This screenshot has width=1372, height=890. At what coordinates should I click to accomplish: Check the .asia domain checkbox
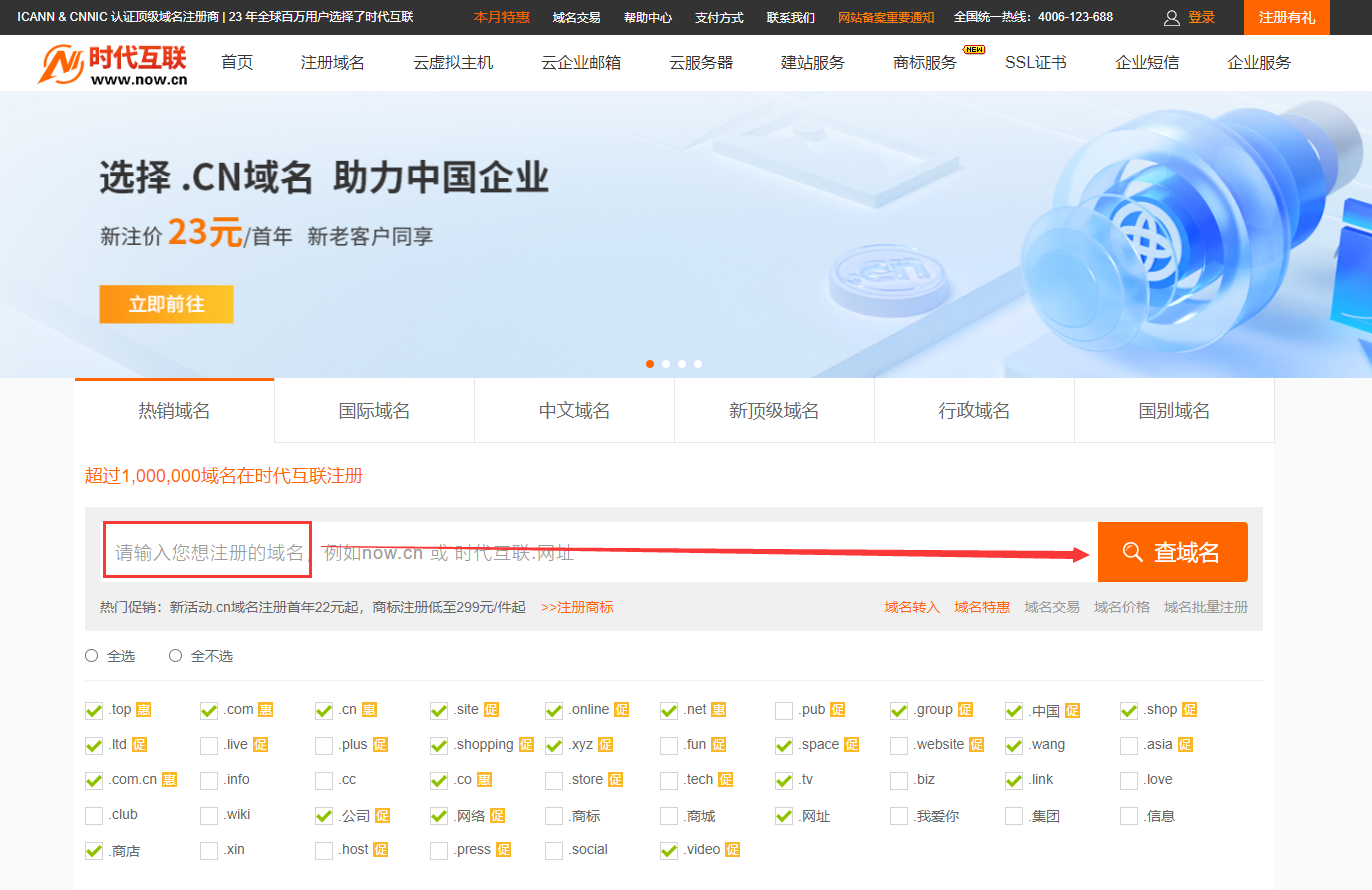point(1129,746)
